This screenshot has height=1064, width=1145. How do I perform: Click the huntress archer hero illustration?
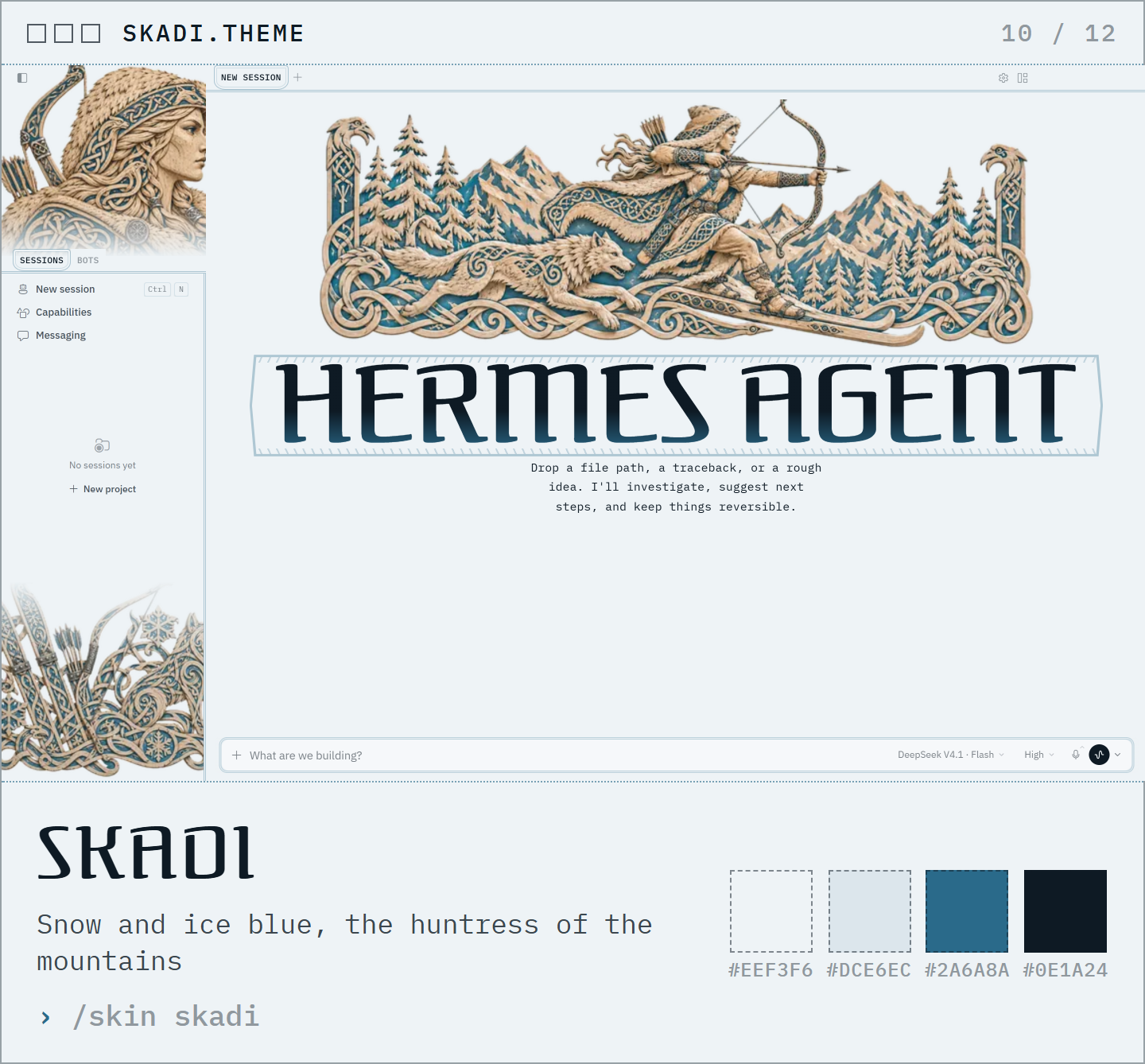676,223
